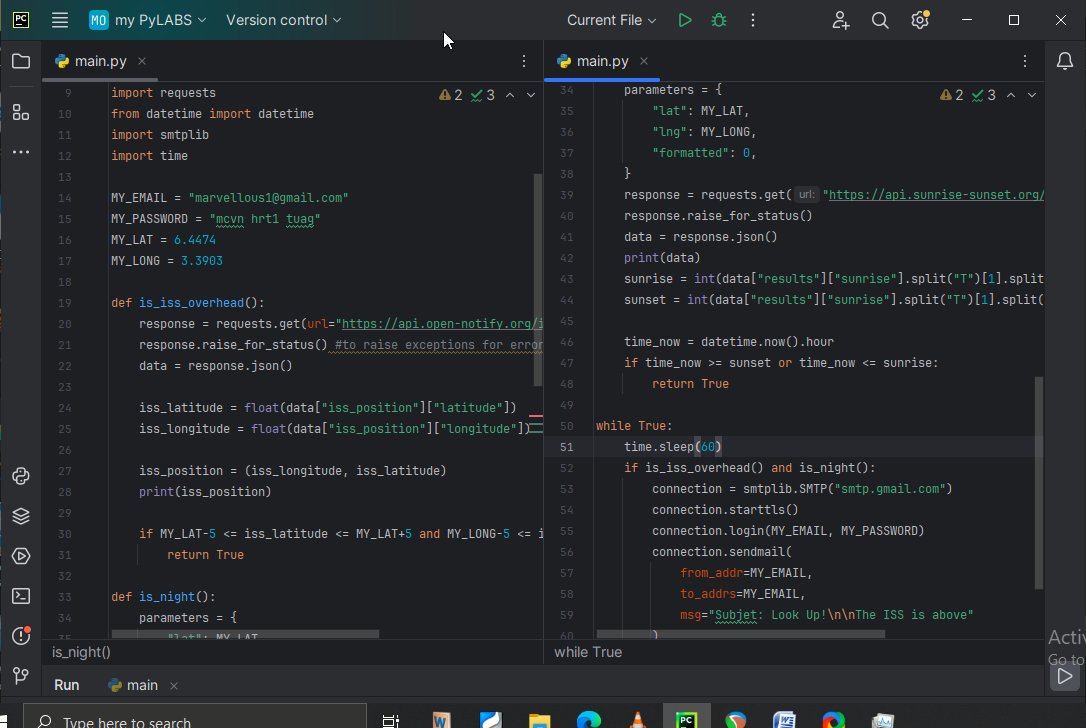Open right editor tab options menu
Screen dimensions: 1086x728
tap(1025, 61)
